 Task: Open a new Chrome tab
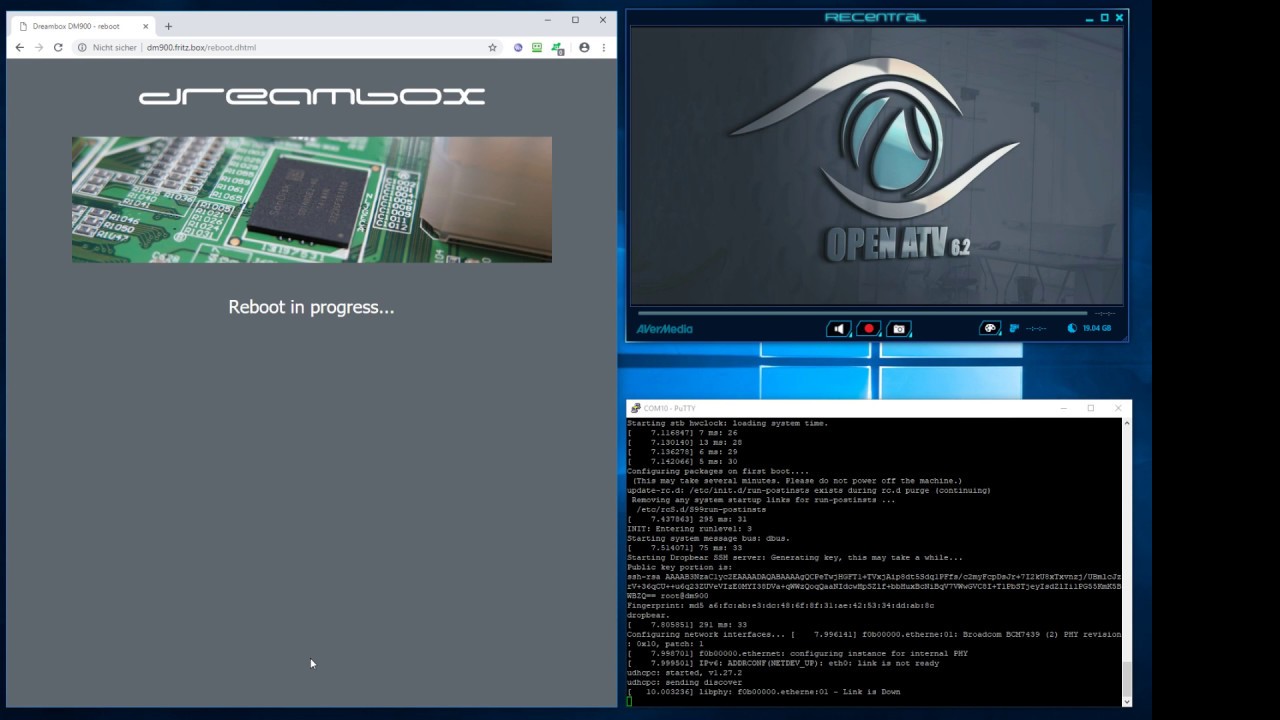point(168,26)
